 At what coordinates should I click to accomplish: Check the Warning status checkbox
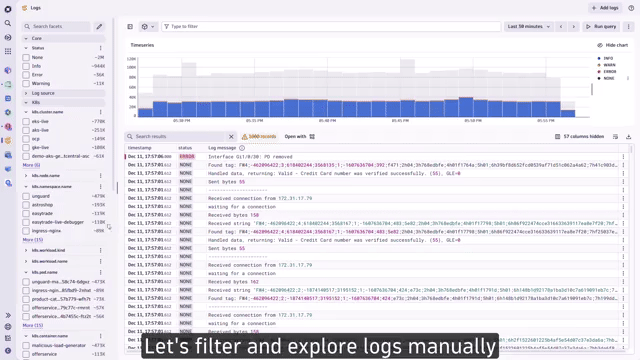pyautogui.click(x=26, y=84)
